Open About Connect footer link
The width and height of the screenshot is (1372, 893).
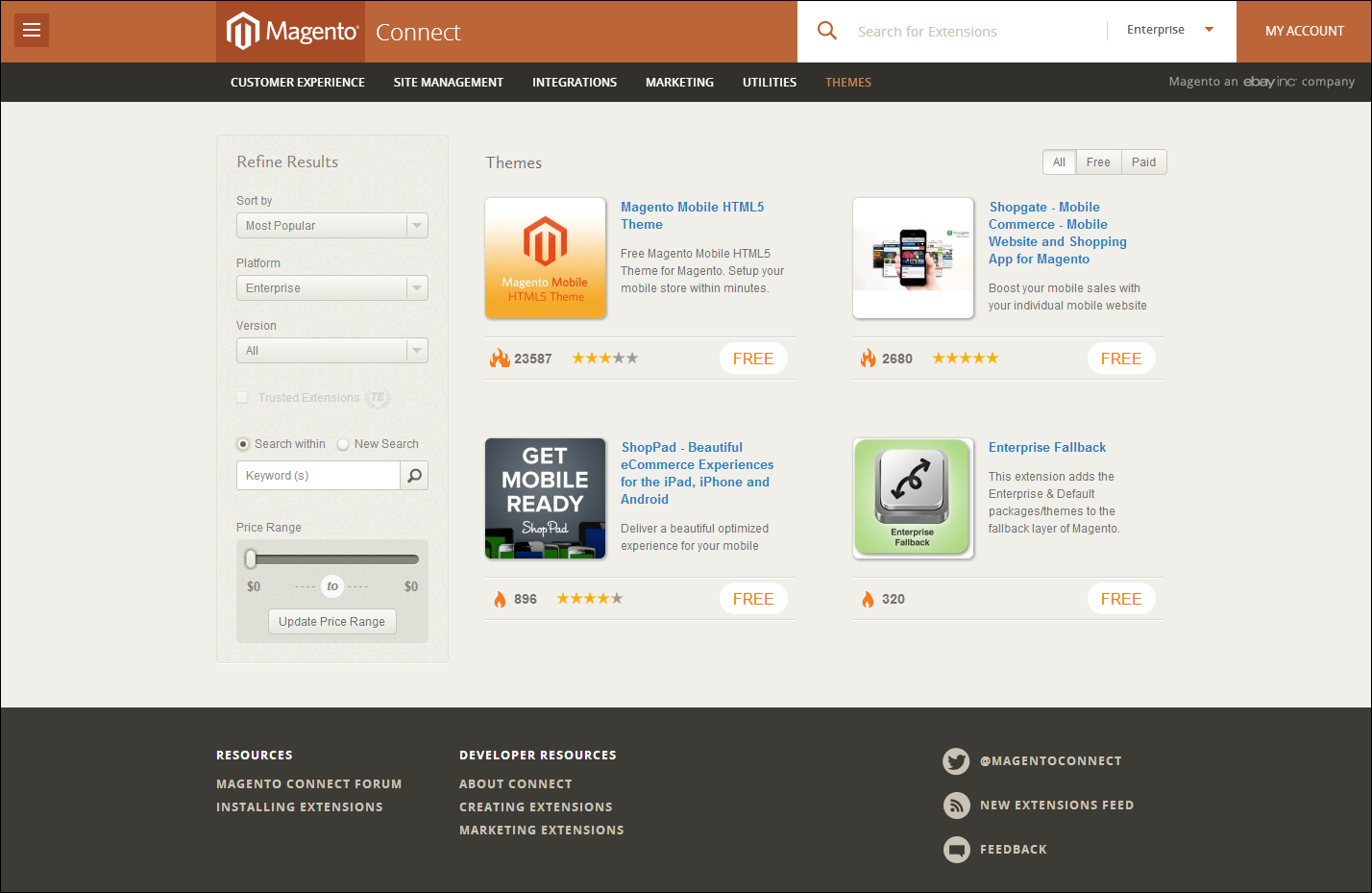pos(516,784)
